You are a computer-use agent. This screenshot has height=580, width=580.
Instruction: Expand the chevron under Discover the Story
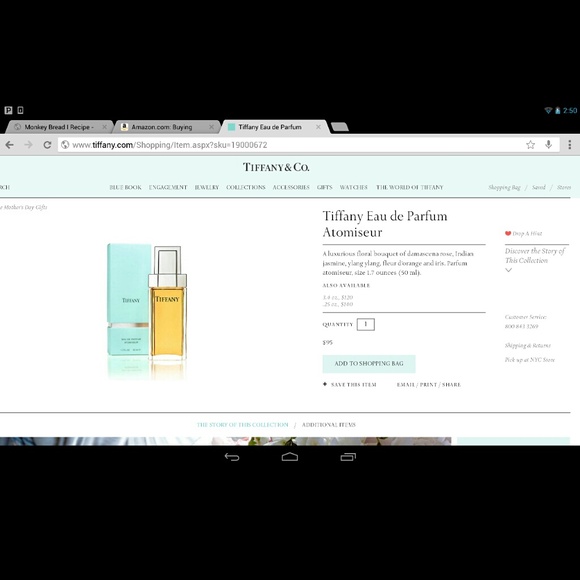pyautogui.click(x=509, y=270)
